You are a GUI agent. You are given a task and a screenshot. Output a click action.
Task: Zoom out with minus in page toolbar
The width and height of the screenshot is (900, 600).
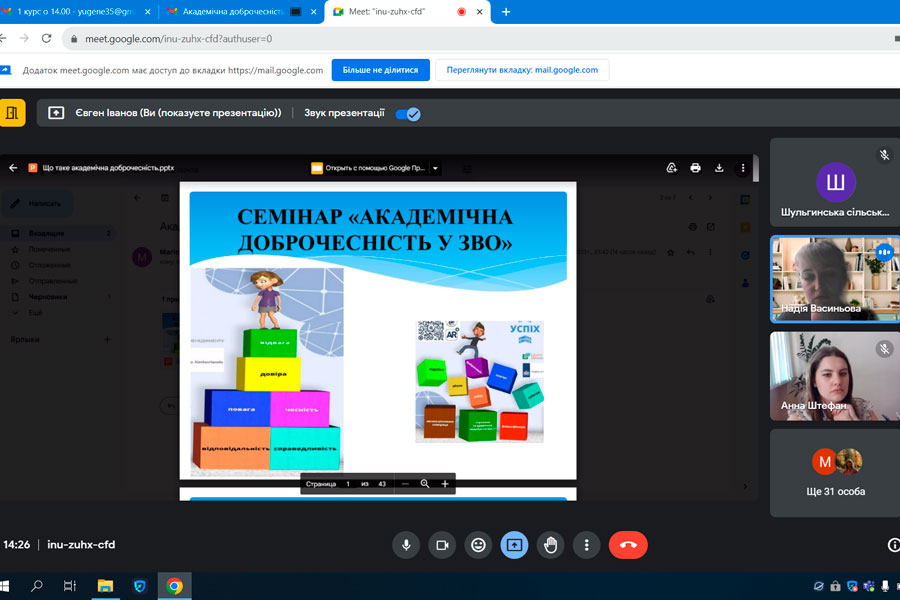coord(405,484)
